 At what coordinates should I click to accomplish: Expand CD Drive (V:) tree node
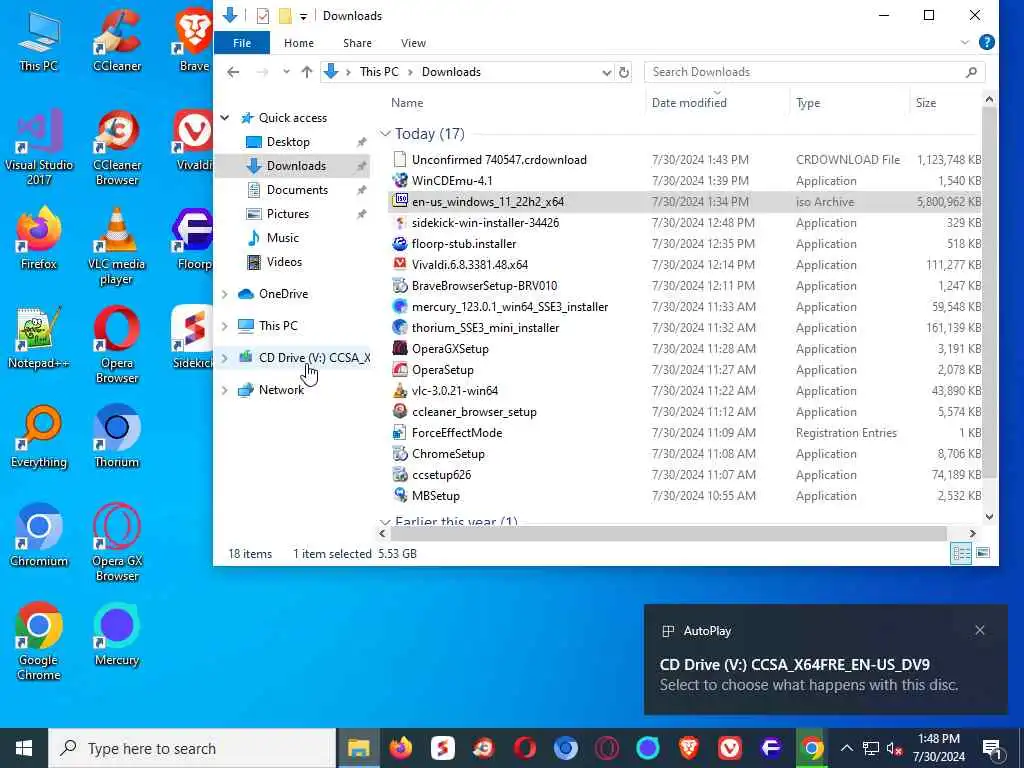[x=225, y=358]
